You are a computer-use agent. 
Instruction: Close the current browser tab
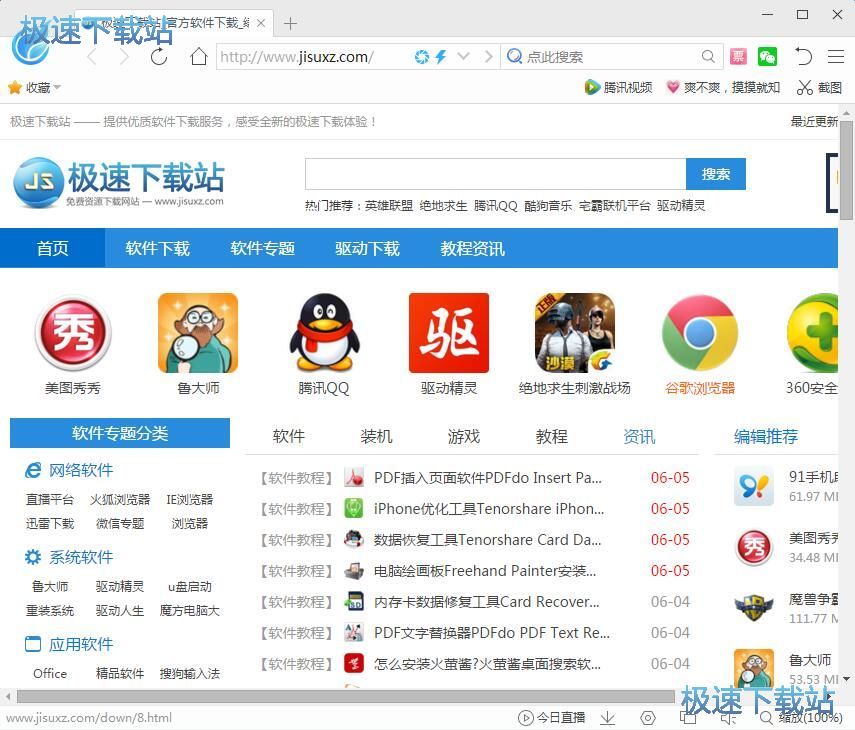[261, 23]
